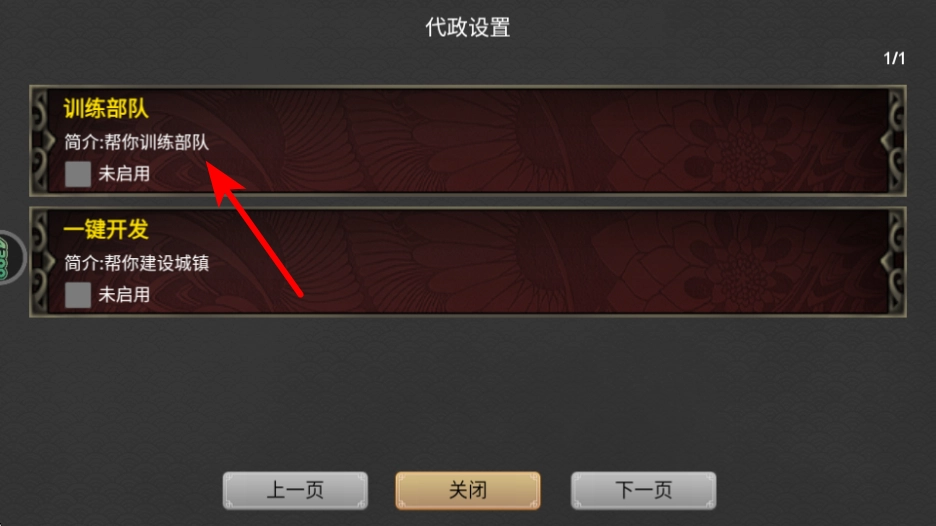936x526 pixels.
Task: Click left ornamental arrow of 训练部队 panel
Action: point(47,141)
